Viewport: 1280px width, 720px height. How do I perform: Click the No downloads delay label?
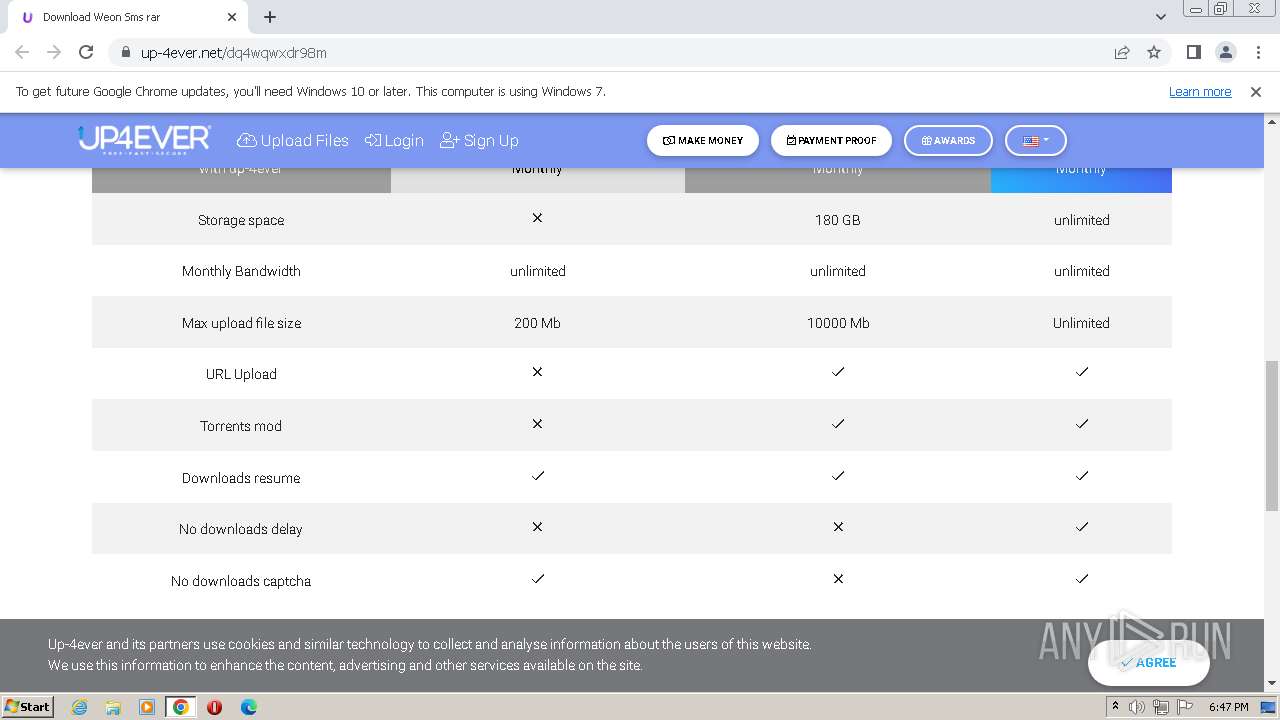coord(241,529)
